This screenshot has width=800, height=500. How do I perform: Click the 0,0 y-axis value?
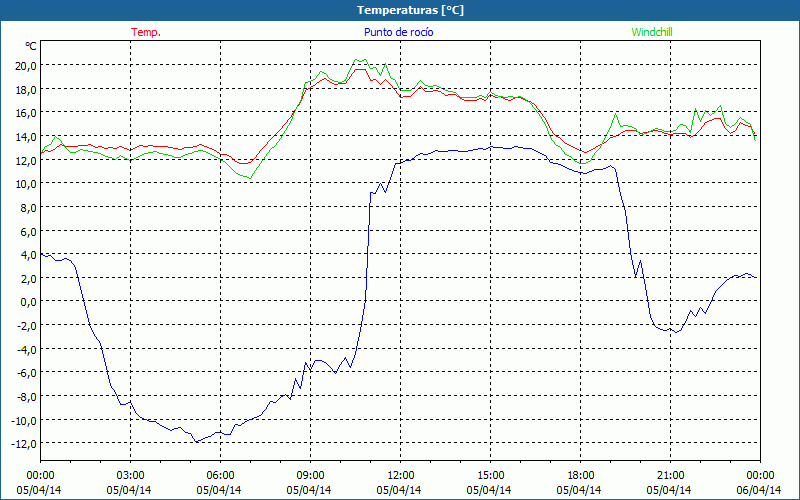[28, 302]
